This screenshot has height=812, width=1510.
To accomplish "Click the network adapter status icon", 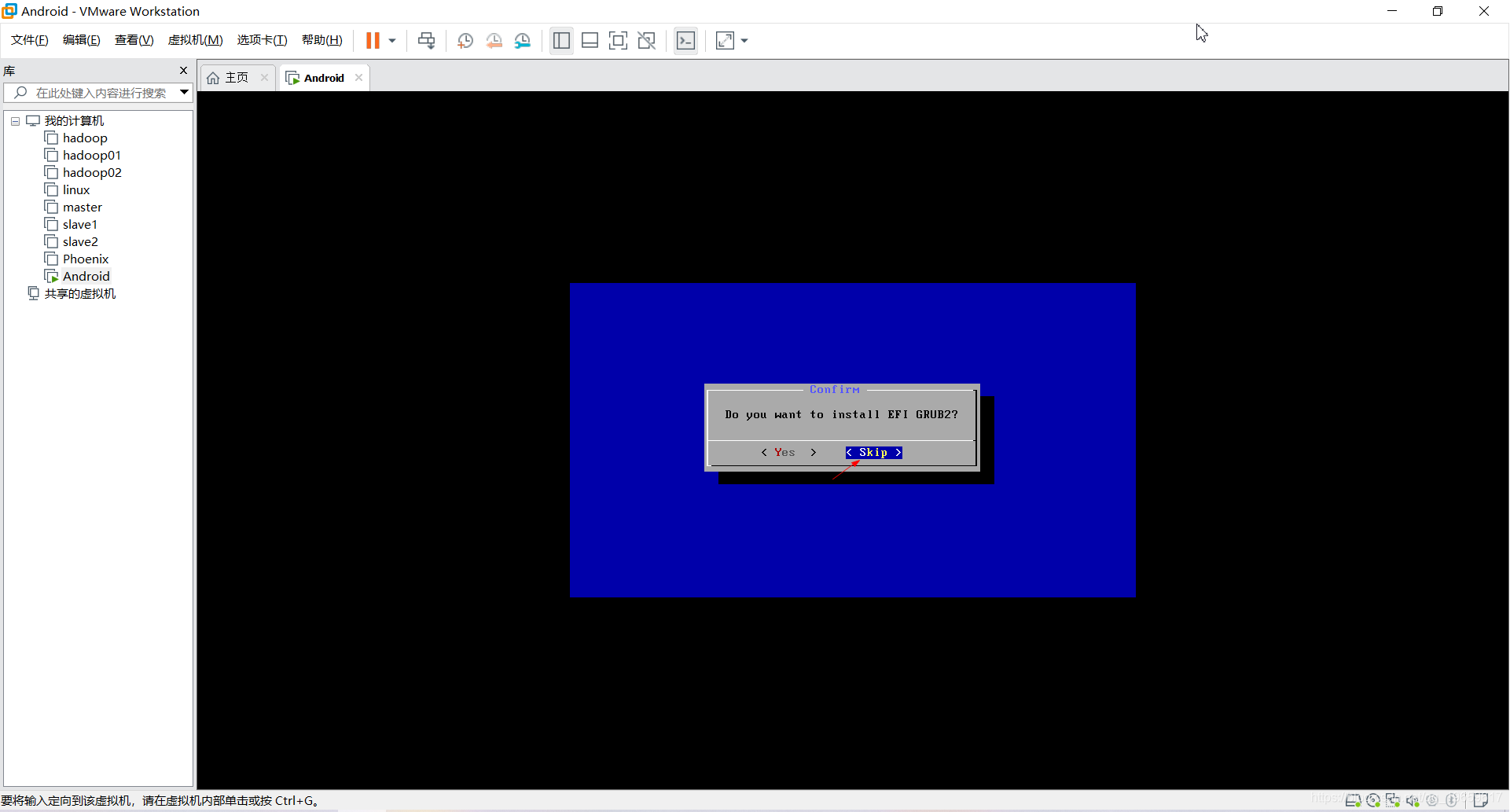I will 1393,800.
